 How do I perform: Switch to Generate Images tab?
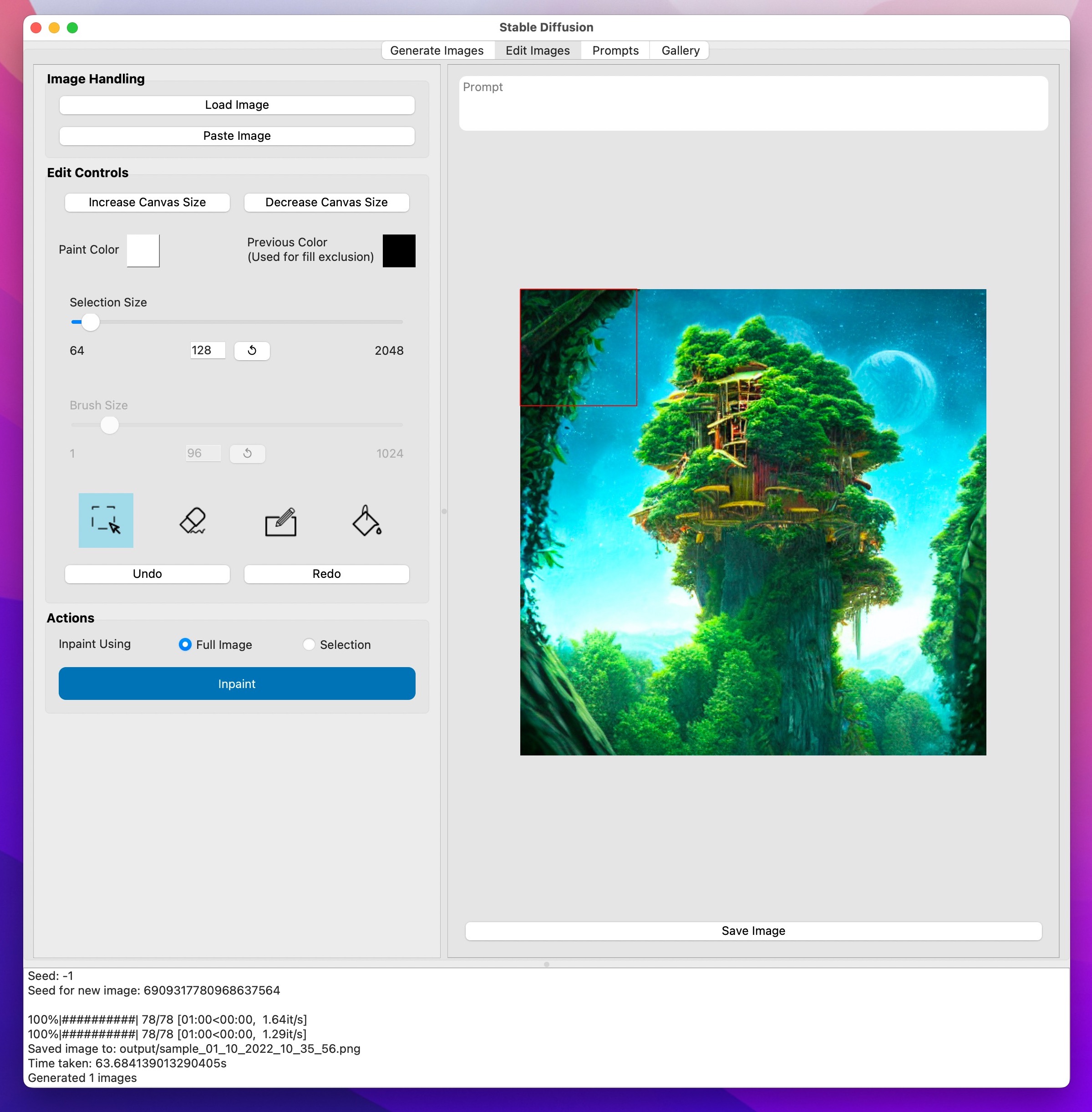point(436,50)
